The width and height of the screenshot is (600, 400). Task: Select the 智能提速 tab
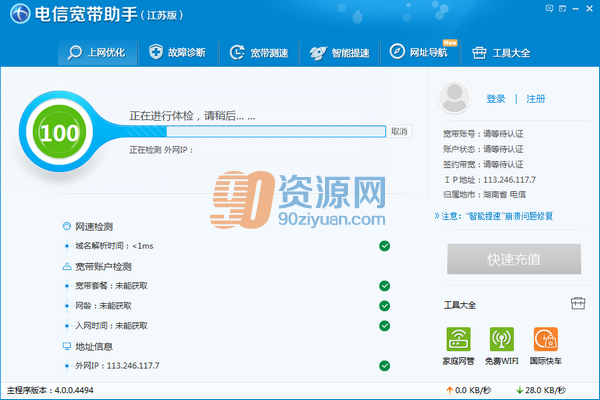[340, 52]
